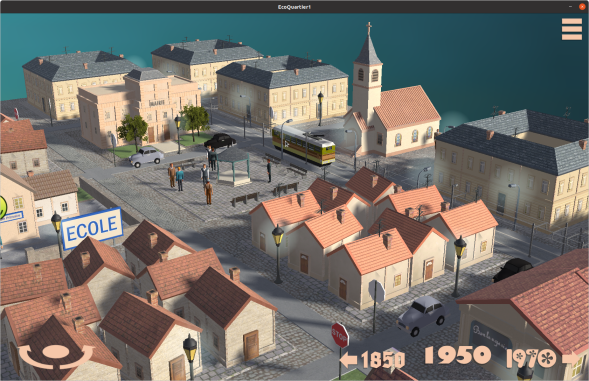
Task: Click the right arrow after 1970
Action: click(x=572, y=358)
